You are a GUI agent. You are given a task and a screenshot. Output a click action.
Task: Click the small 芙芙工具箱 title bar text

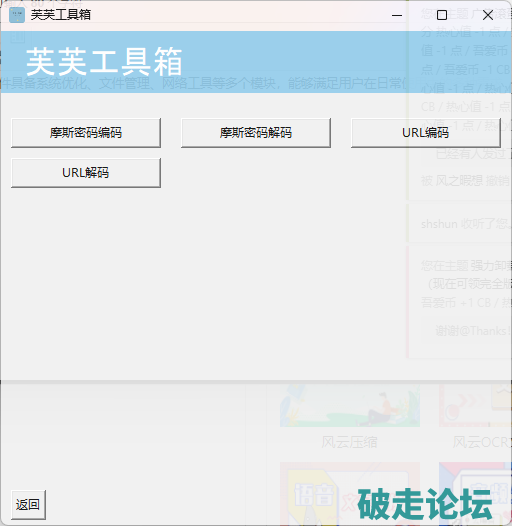click(61, 15)
